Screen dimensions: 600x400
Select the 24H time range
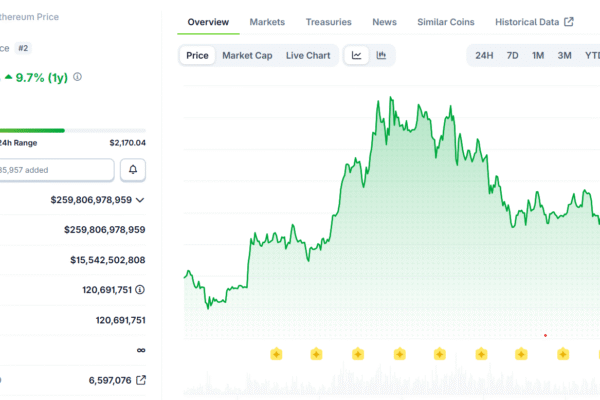click(x=484, y=55)
